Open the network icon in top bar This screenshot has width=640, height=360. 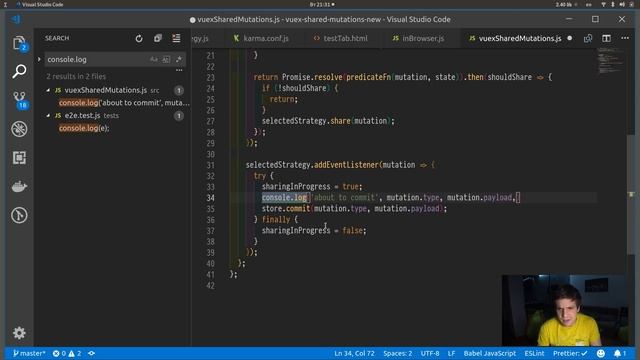[x=603, y=4]
